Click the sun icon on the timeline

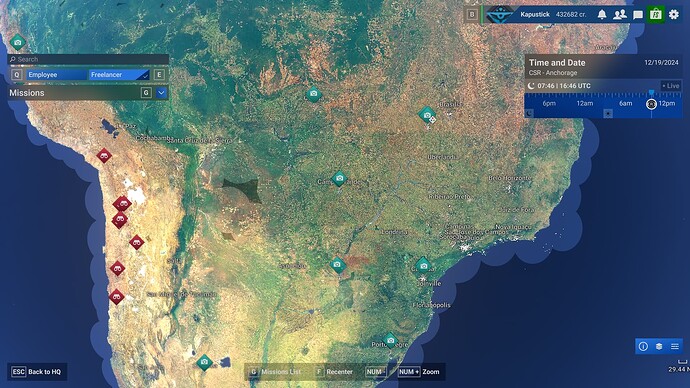tap(608, 113)
